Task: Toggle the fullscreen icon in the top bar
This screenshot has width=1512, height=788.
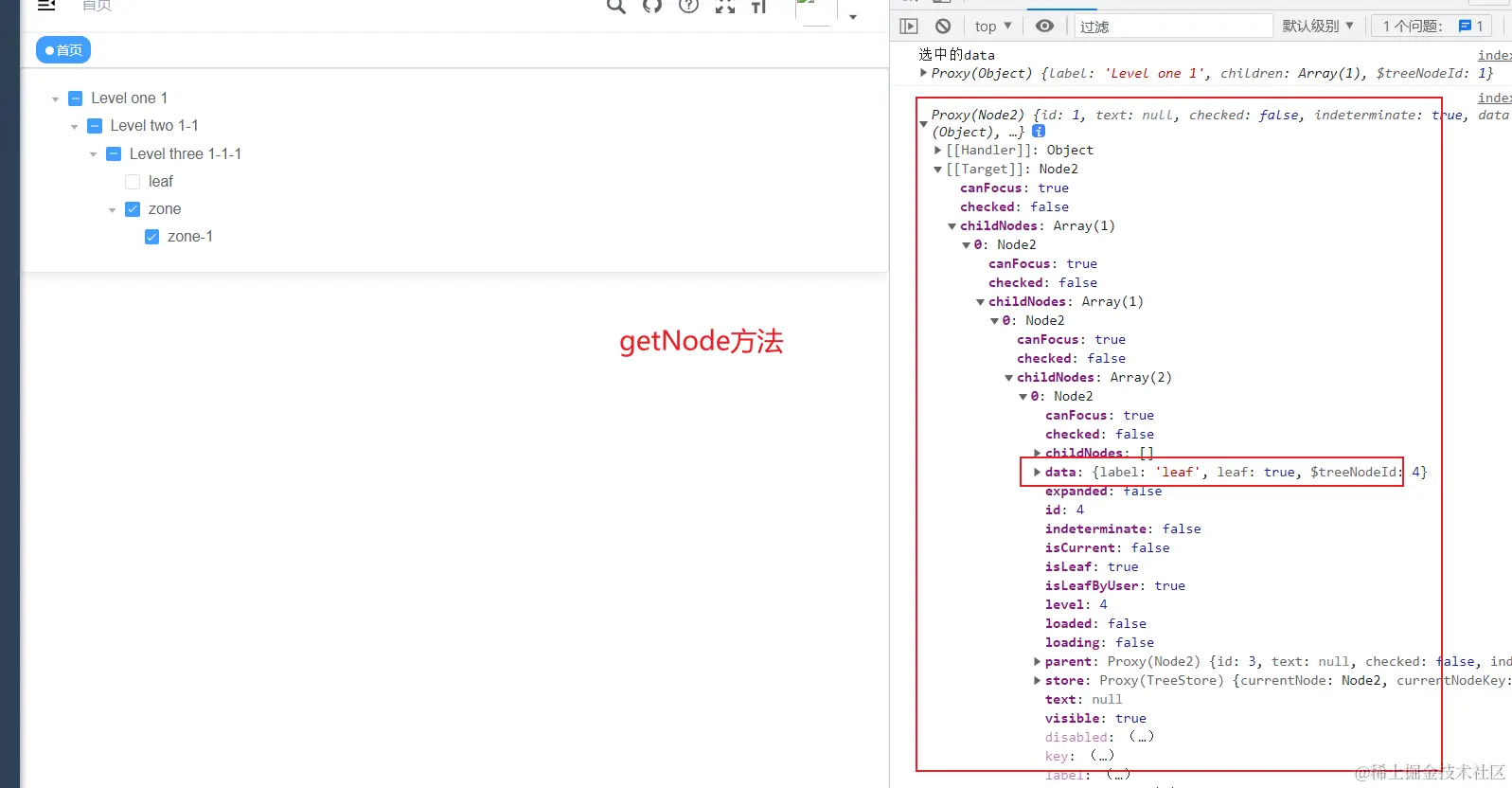Action: pyautogui.click(x=725, y=6)
